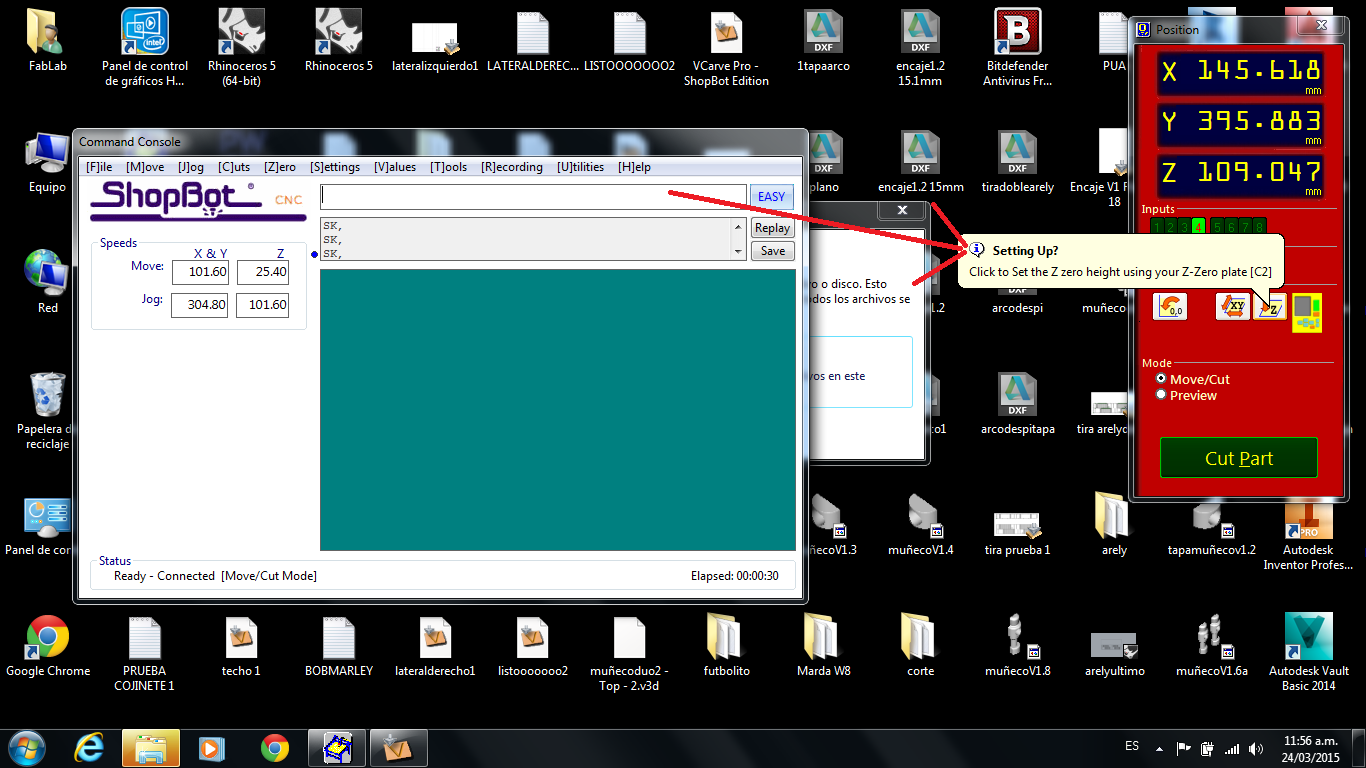The width and height of the screenshot is (1366, 768).
Task: Click the ES language indicator in taskbar
Action: pos(1132,746)
